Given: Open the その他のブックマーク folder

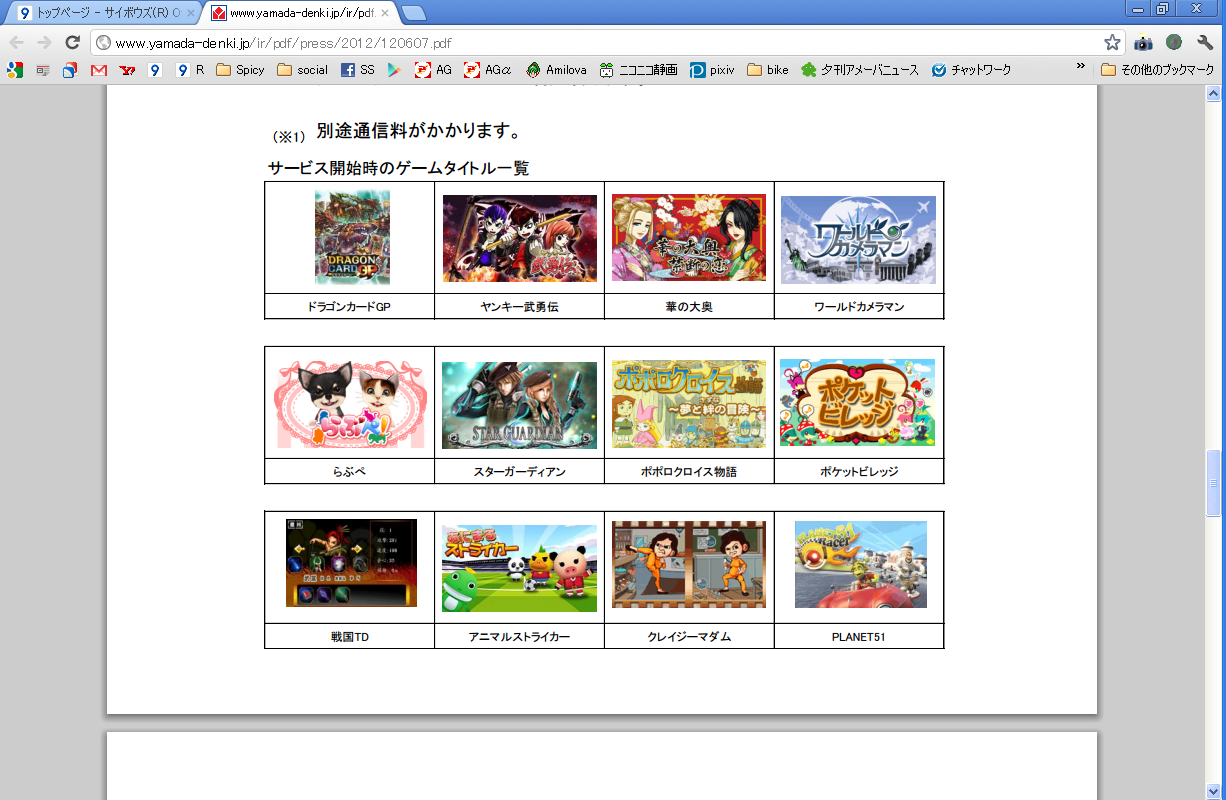Looking at the screenshot, I should pos(1159,70).
